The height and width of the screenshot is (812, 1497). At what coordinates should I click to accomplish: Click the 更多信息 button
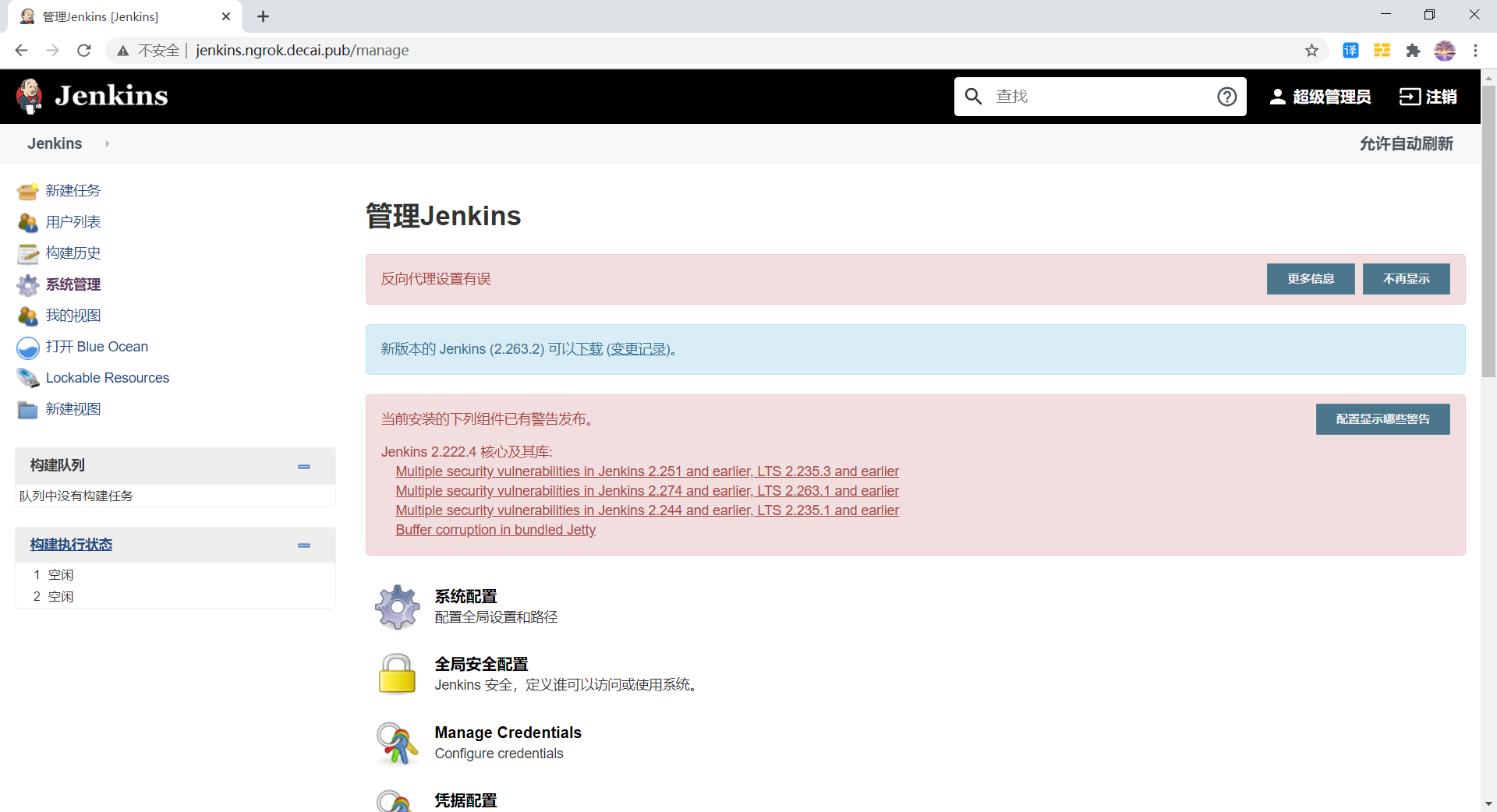point(1311,279)
